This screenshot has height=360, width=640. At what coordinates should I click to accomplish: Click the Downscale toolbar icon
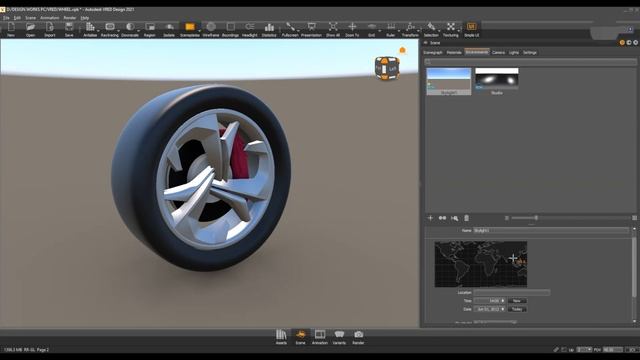[130, 27]
